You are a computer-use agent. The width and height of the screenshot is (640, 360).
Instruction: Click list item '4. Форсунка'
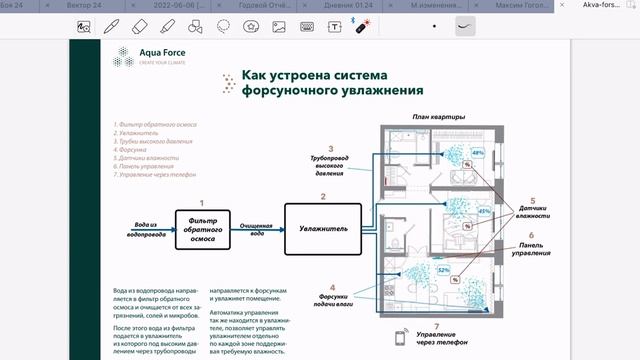[x=129, y=150]
